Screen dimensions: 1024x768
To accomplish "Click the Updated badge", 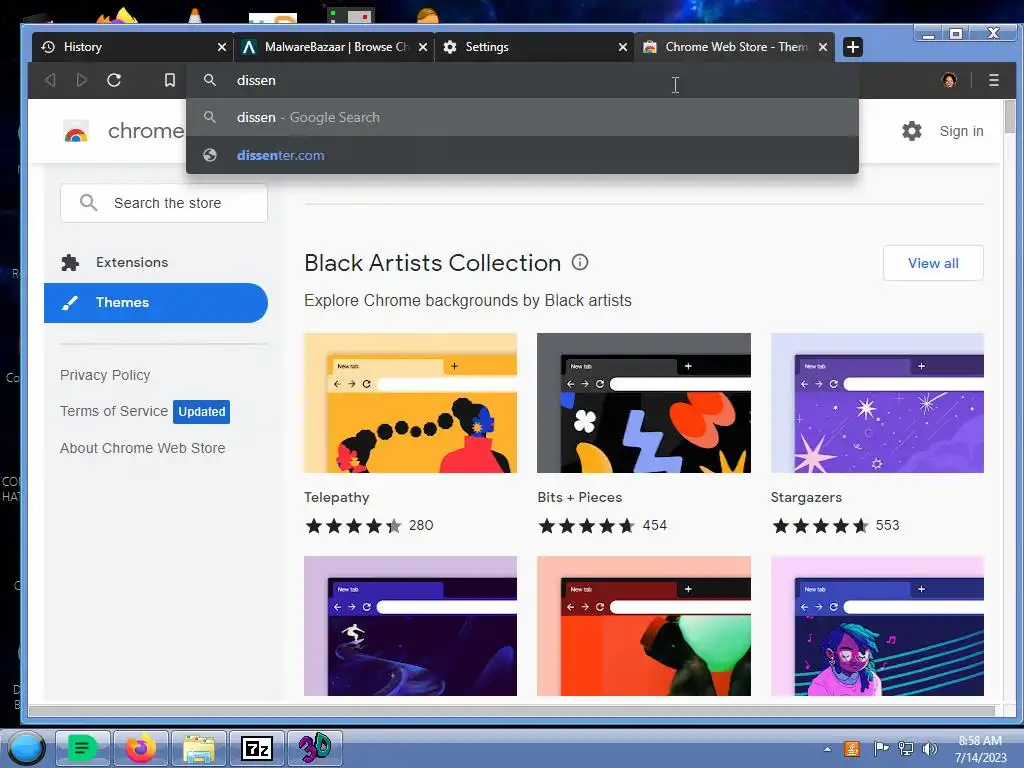I will [201, 411].
